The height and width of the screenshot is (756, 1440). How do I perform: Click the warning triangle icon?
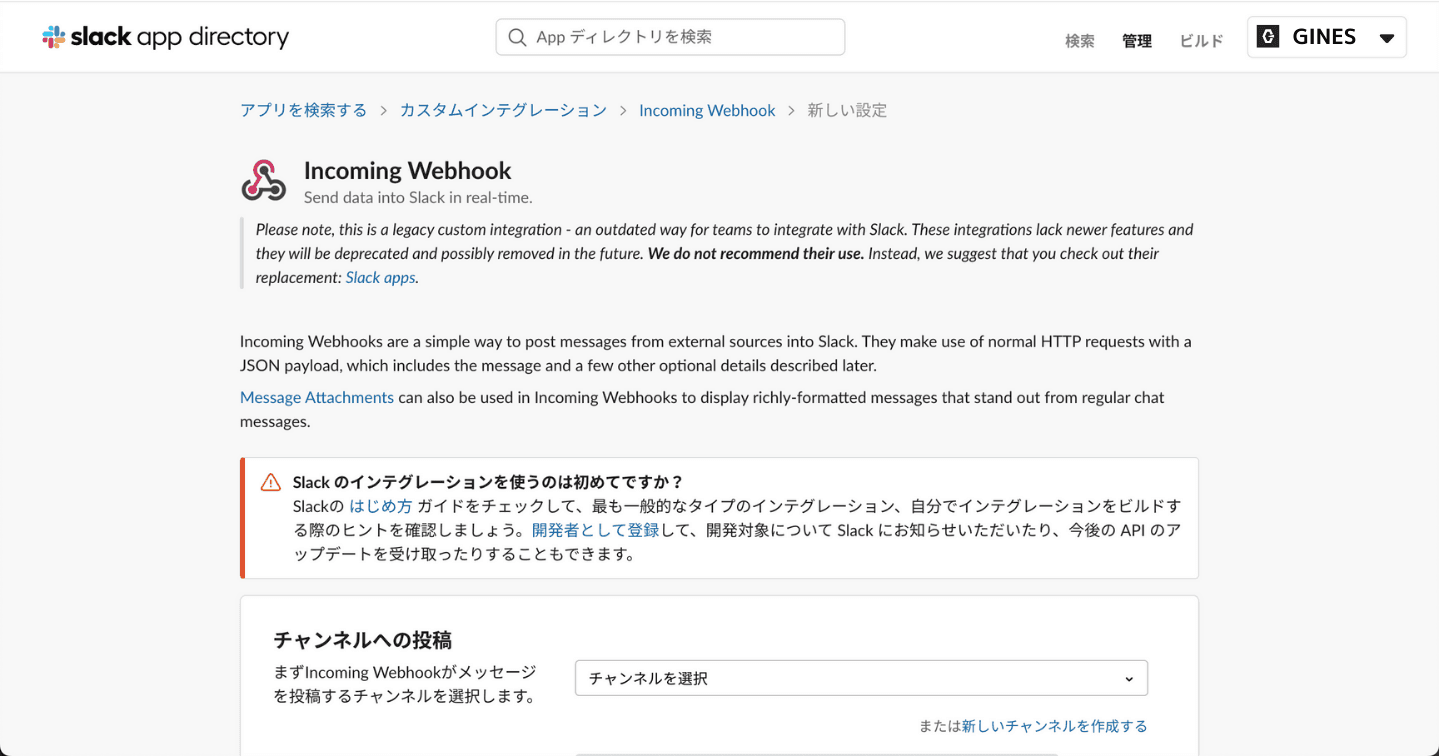tap(271, 482)
